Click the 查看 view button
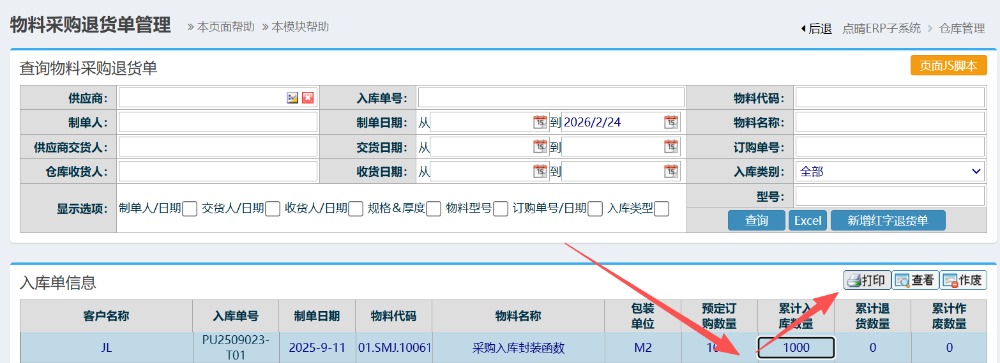 915,280
